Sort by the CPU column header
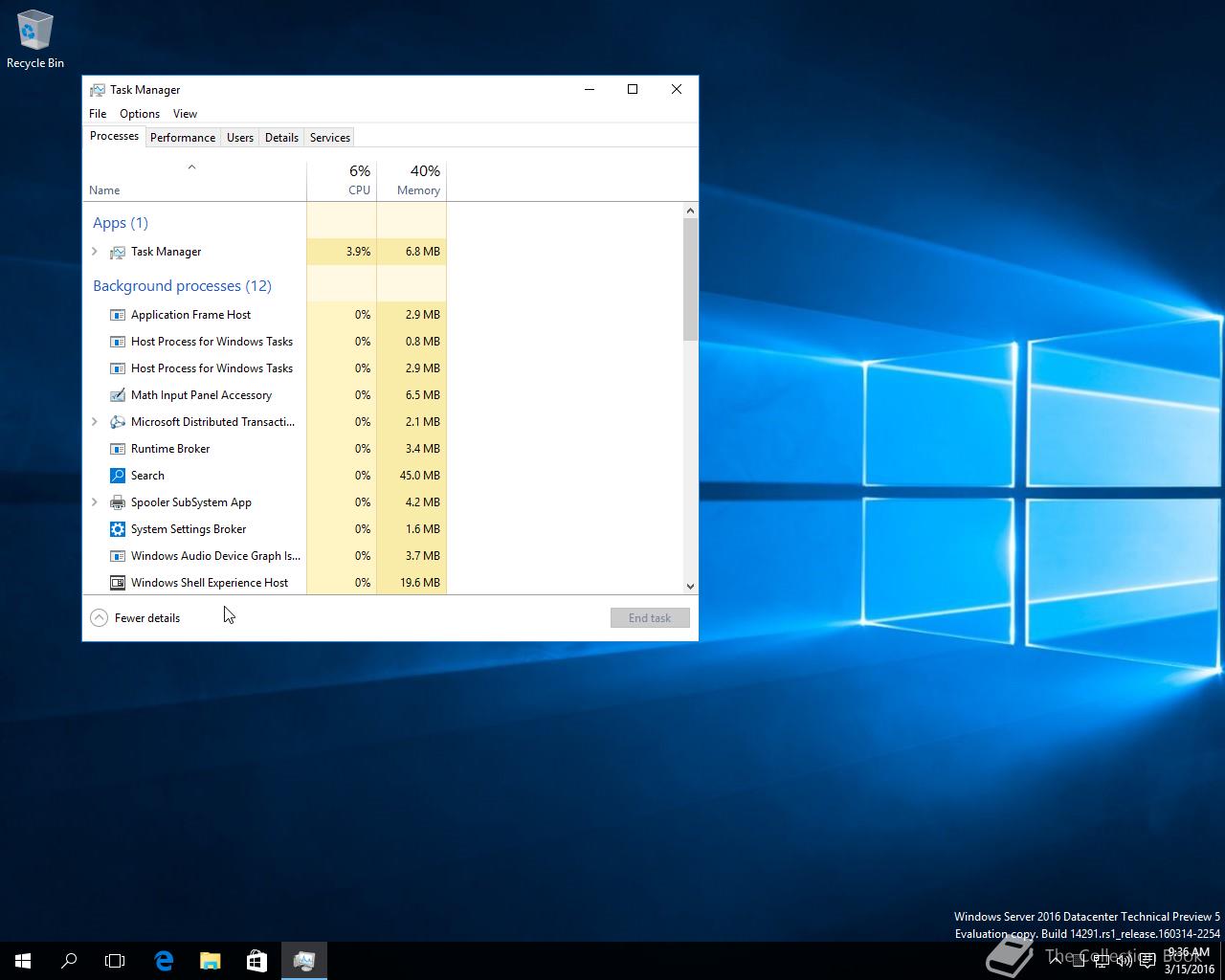Image resolution: width=1225 pixels, height=980 pixels. 342,181
